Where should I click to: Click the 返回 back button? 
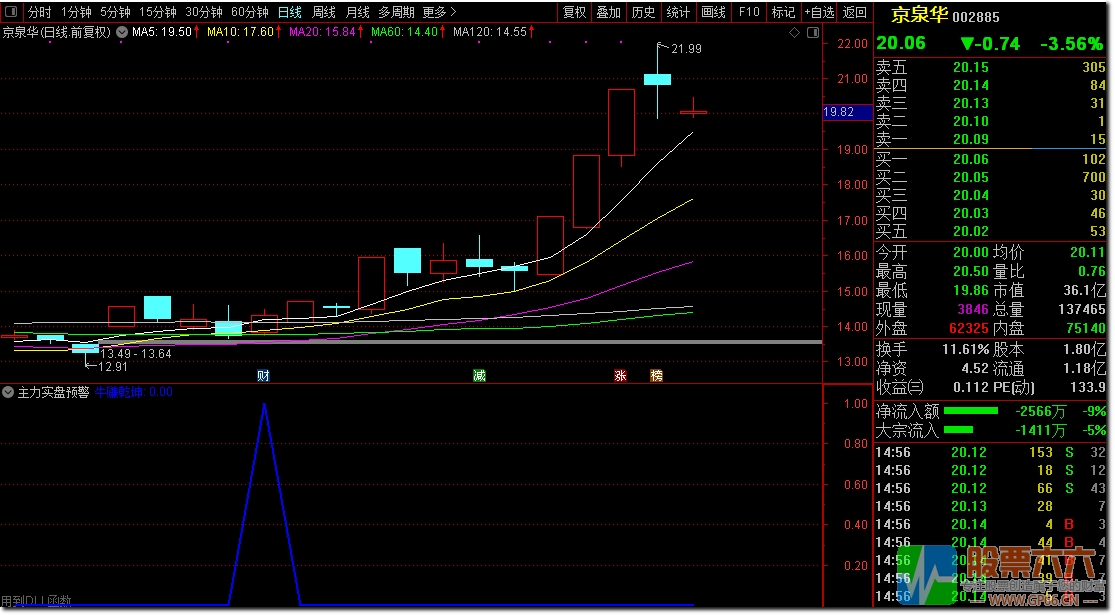pos(855,12)
